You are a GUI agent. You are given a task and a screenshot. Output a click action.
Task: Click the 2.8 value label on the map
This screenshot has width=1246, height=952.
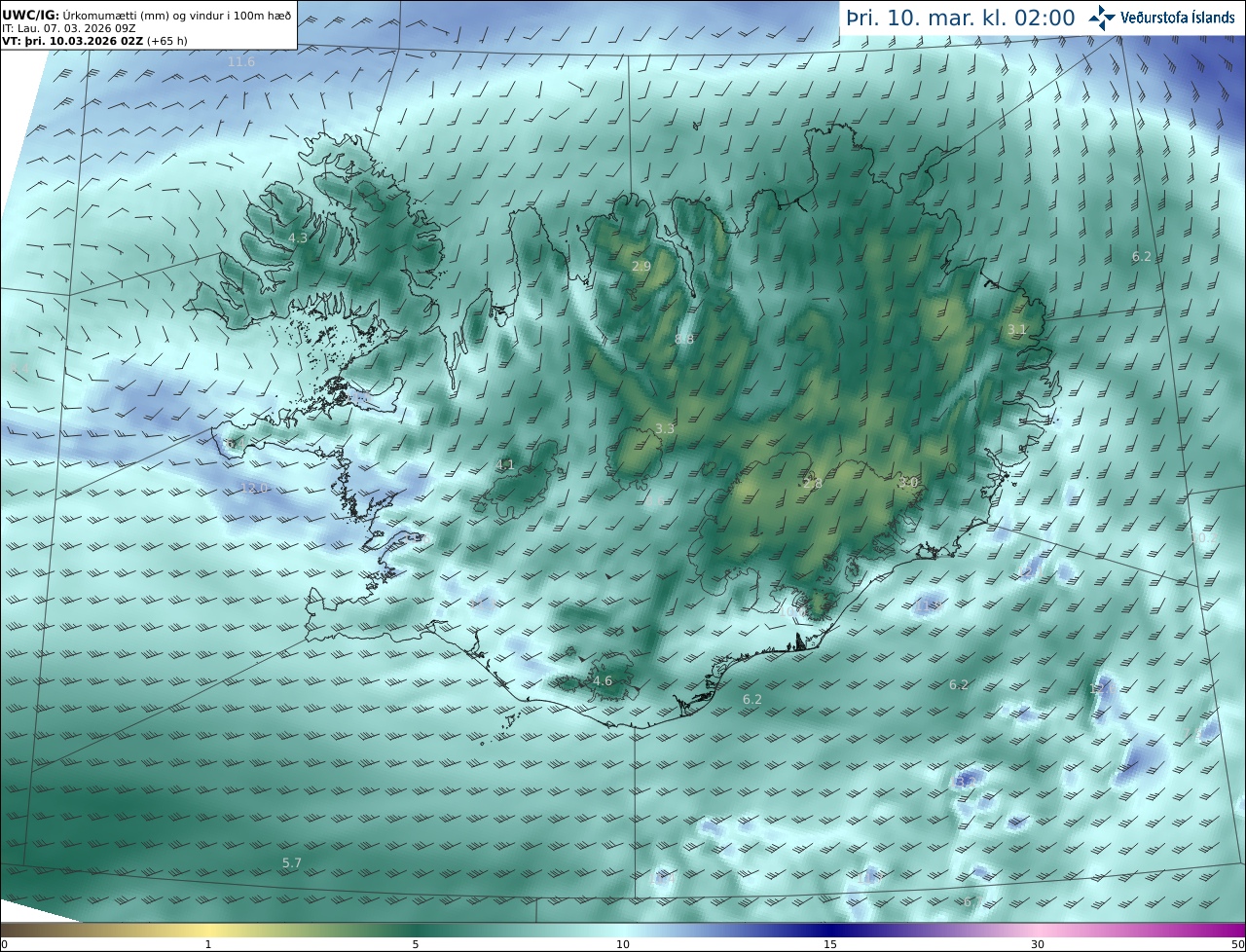(x=813, y=484)
